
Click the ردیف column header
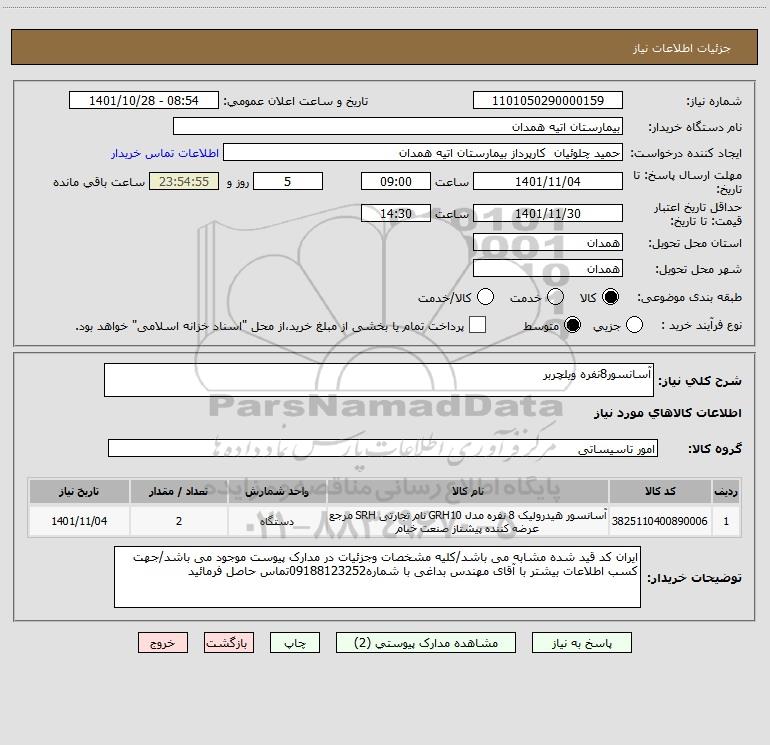pos(726,491)
